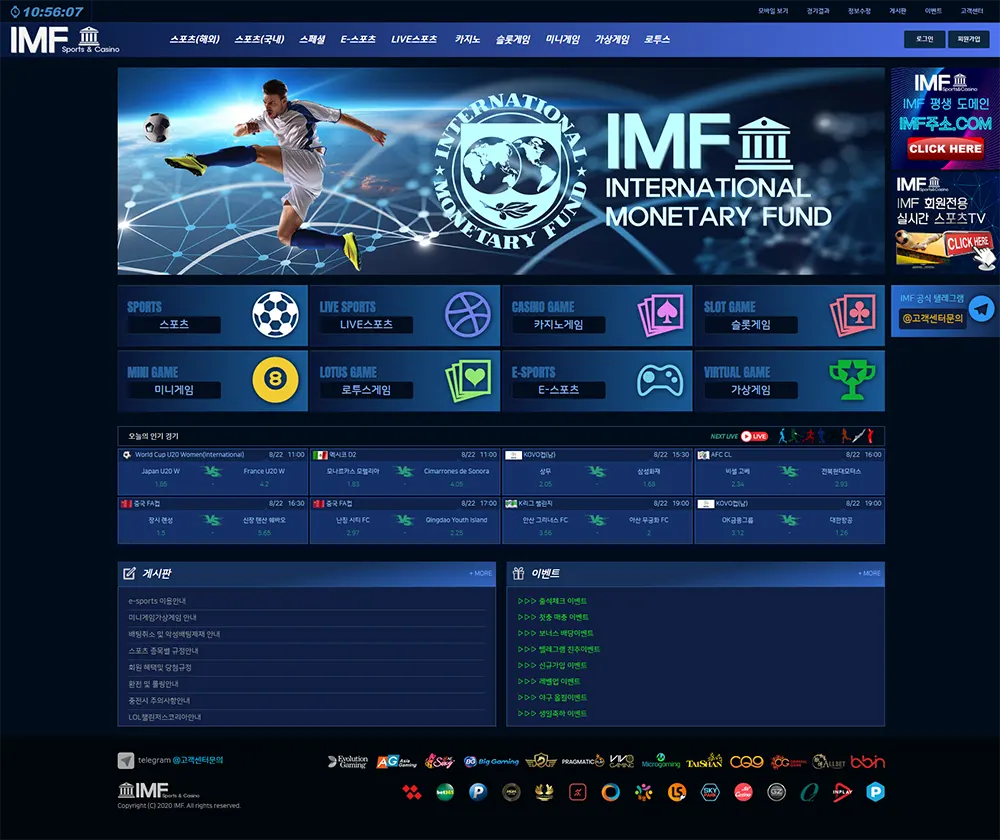Open the Cimarrones de Sonora match card

(405, 471)
